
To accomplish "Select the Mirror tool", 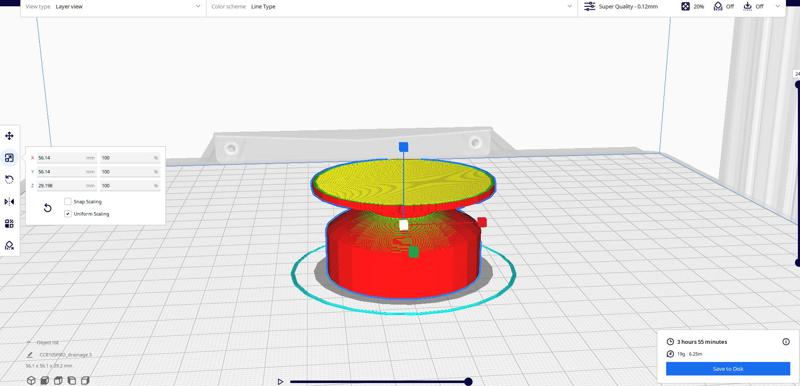I will tap(9, 201).
